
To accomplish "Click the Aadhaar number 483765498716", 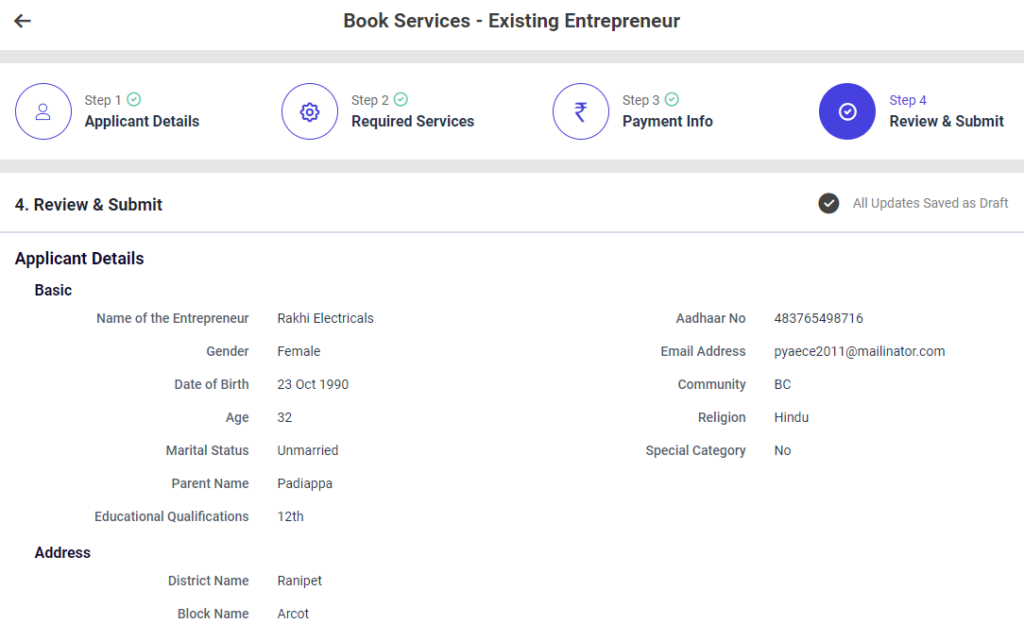I will tap(818, 319).
